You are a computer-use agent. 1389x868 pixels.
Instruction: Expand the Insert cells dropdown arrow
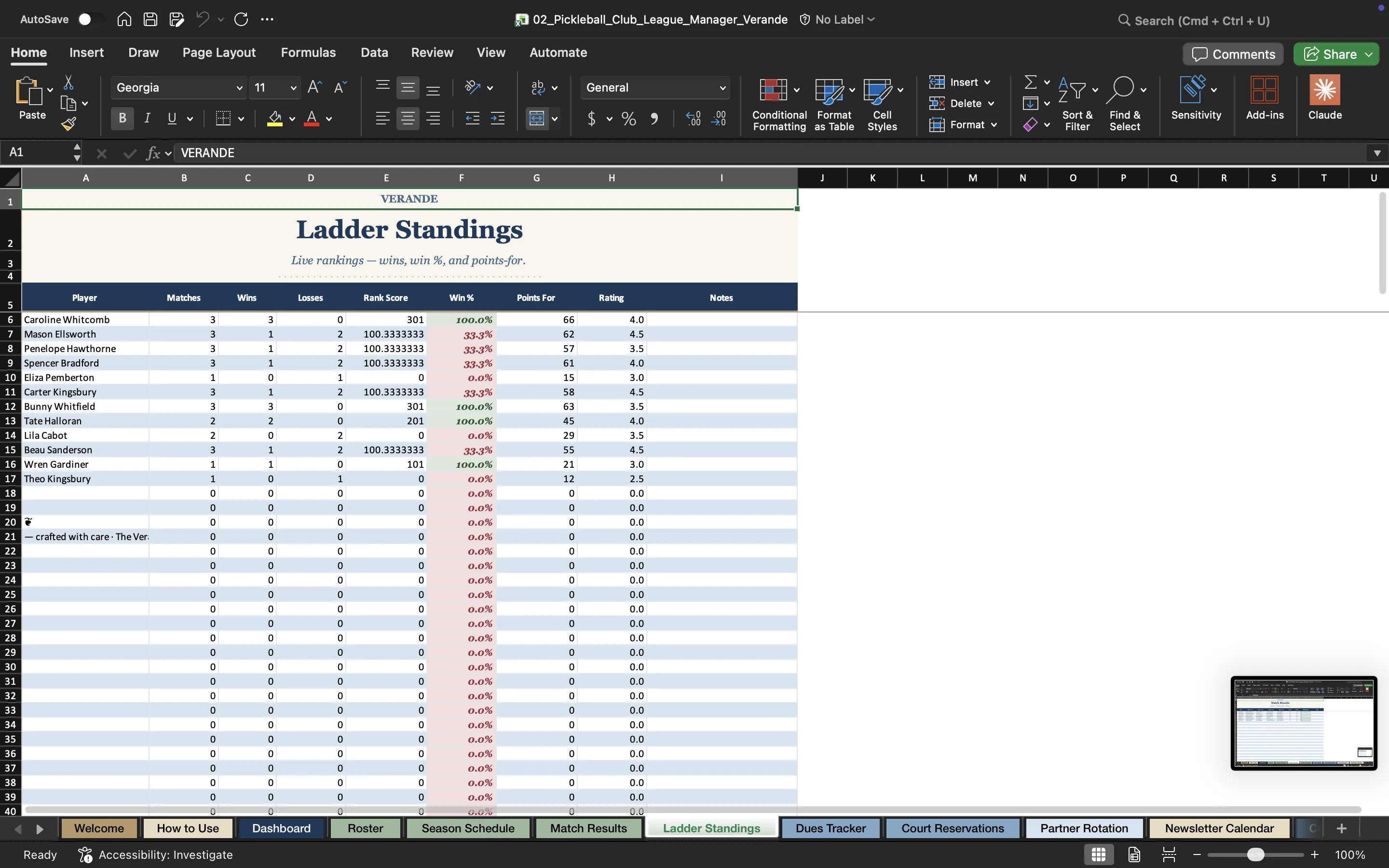tap(987, 82)
